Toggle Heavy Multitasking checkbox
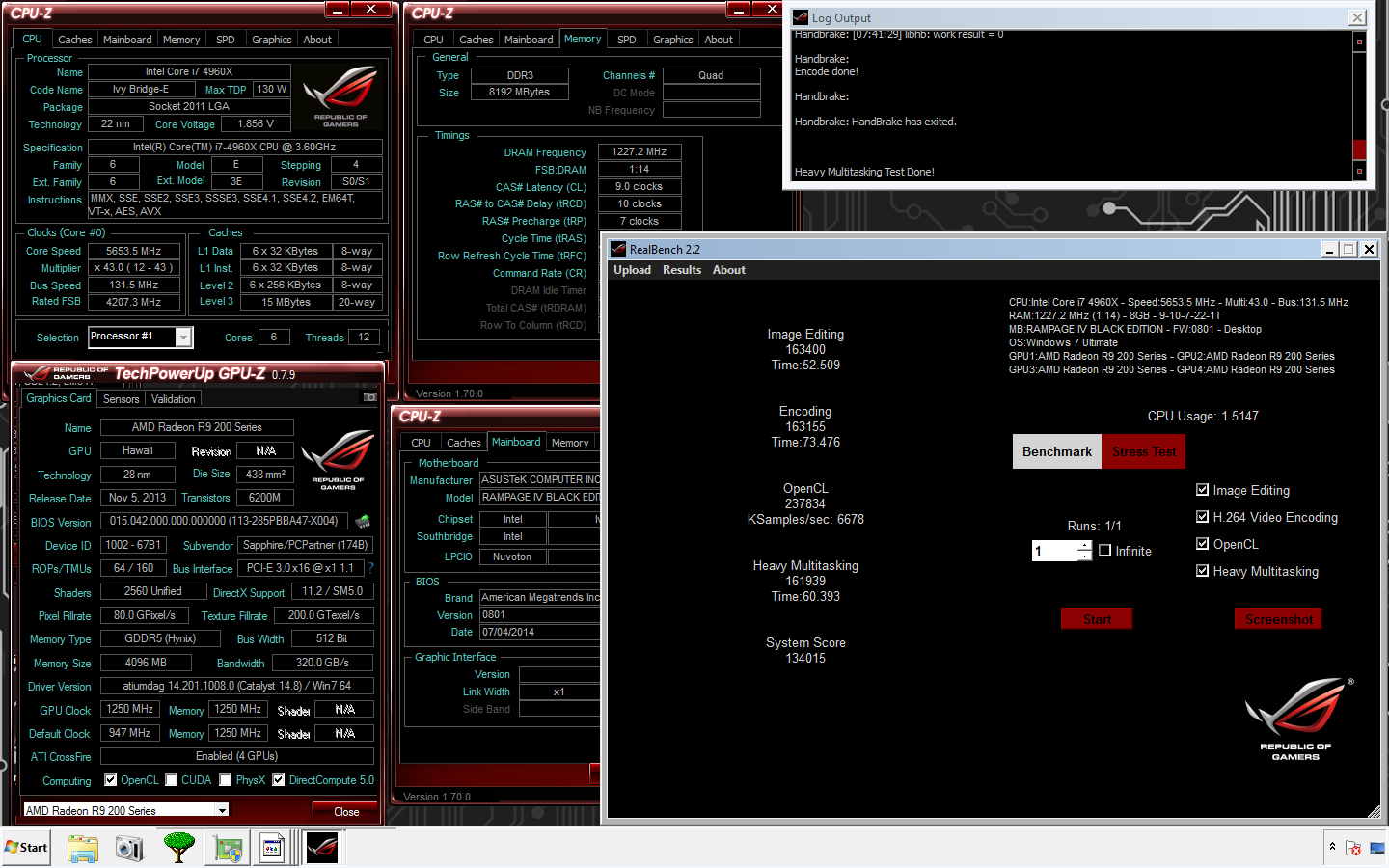The width and height of the screenshot is (1389, 868). pos(1203,571)
